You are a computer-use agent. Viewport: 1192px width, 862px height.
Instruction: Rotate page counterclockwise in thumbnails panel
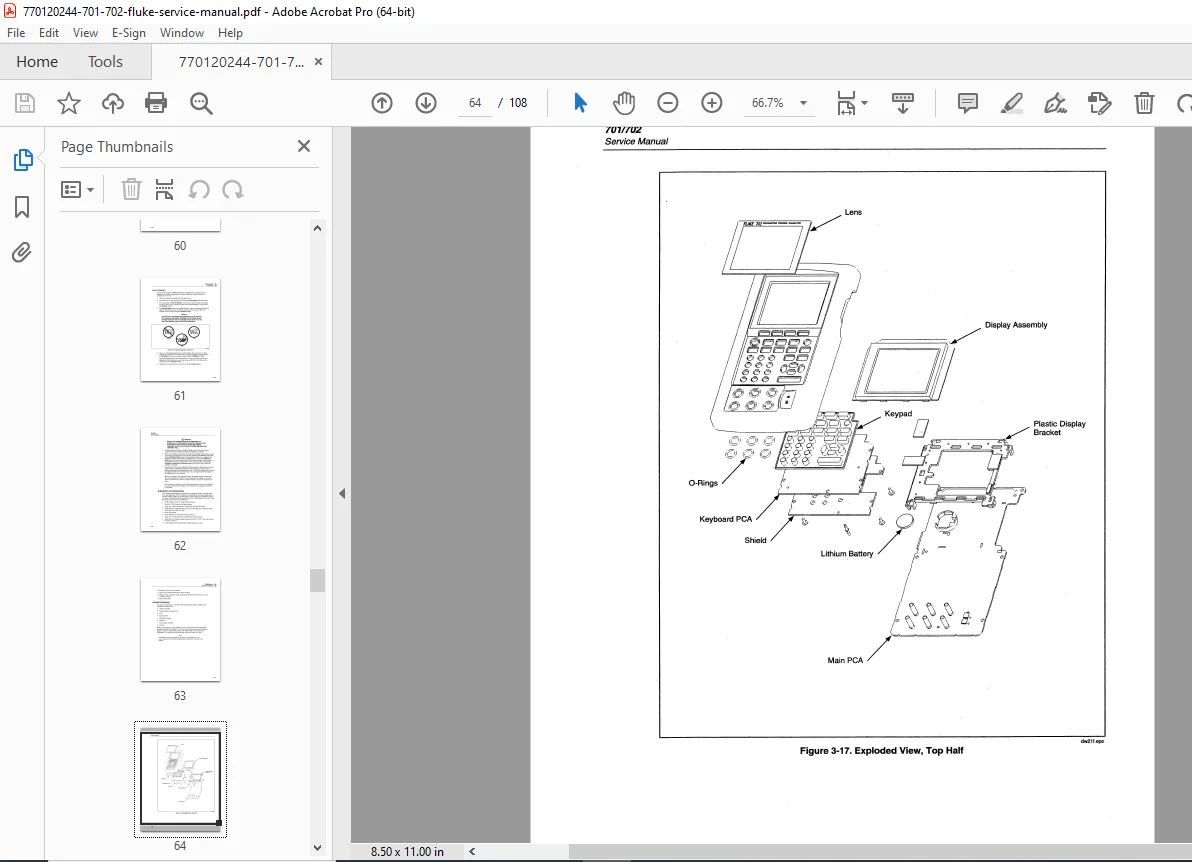[x=199, y=189]
